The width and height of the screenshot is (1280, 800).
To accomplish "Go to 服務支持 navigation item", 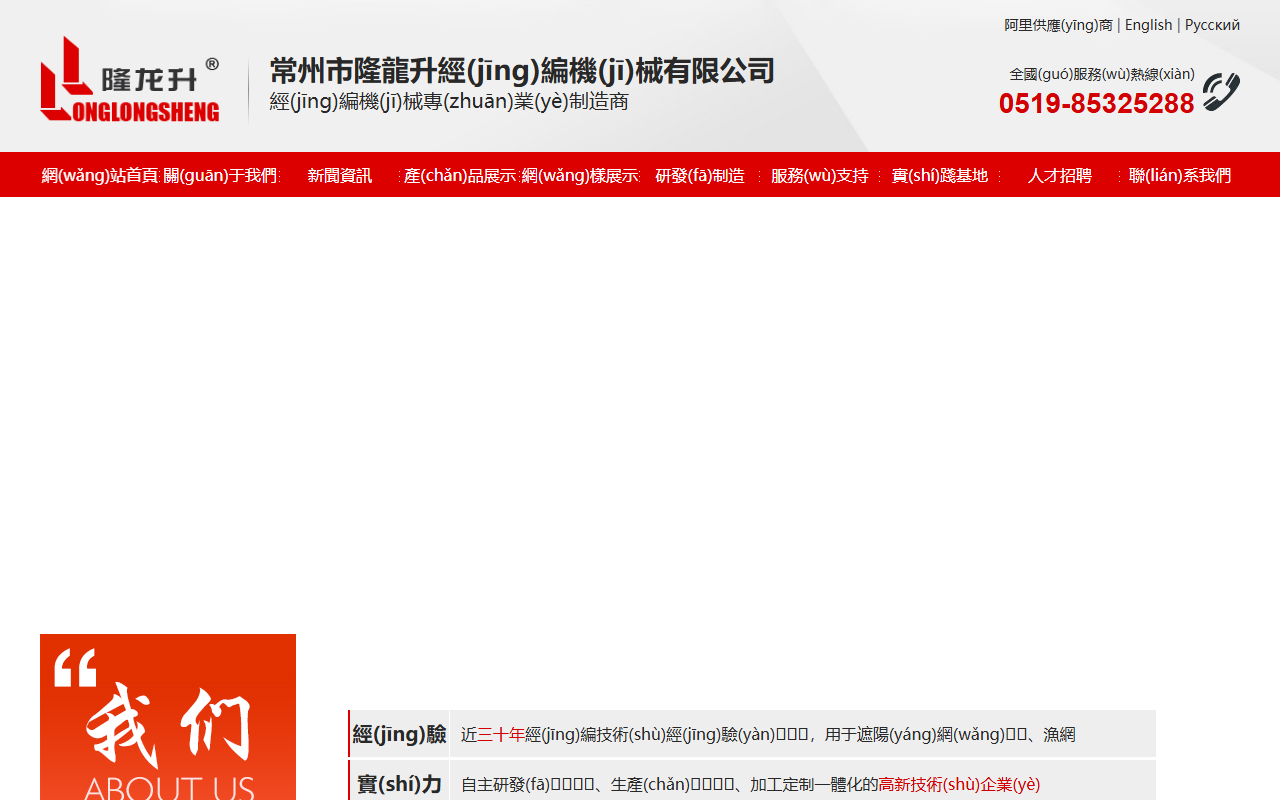I will point(820,175).
